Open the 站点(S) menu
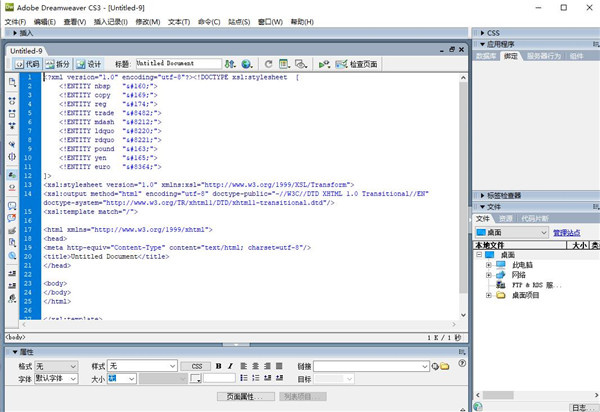 239,22
